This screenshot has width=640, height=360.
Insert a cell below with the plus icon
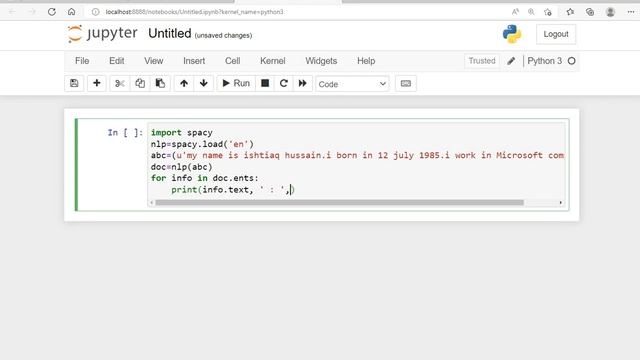point(97,83)
